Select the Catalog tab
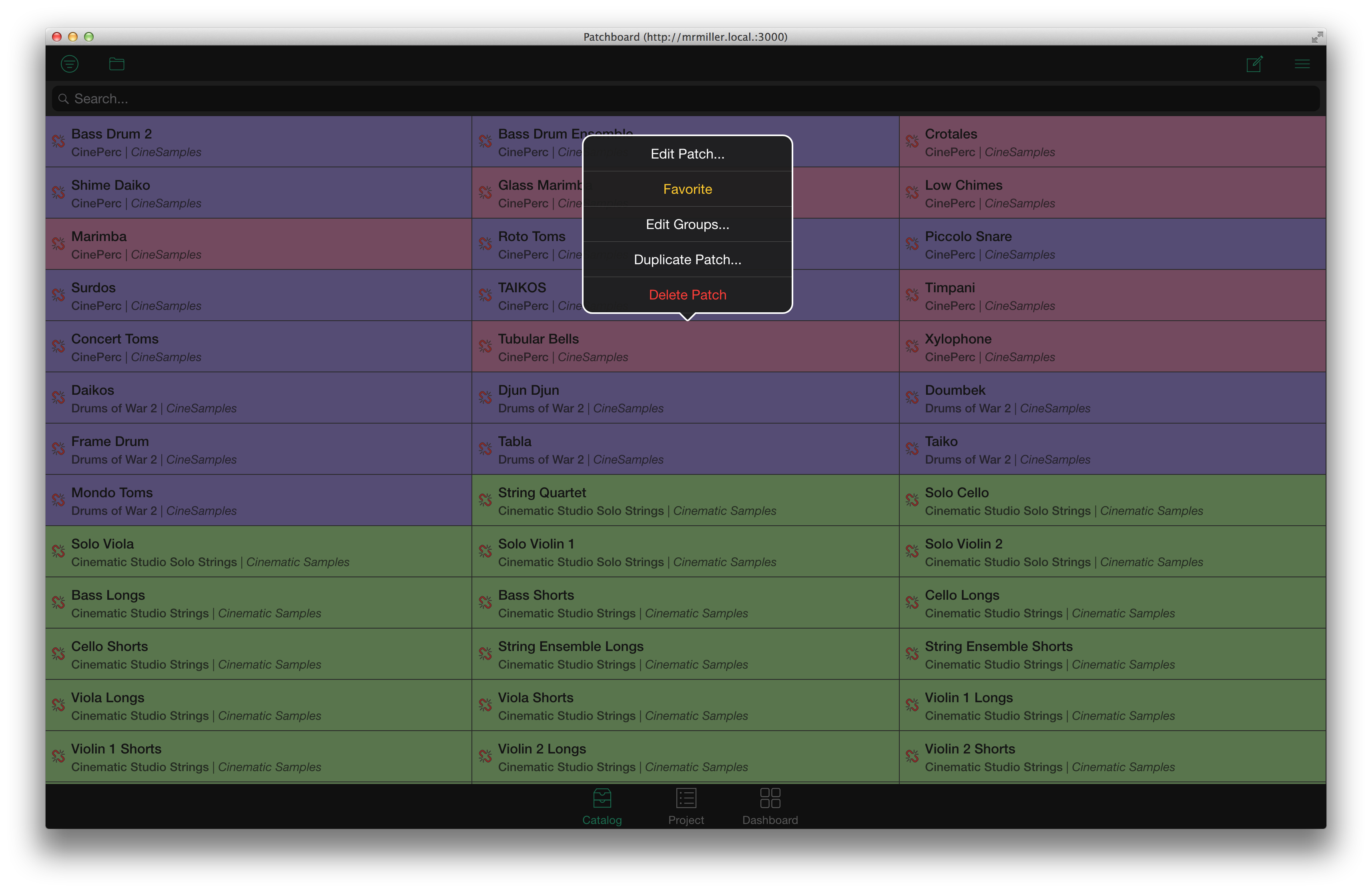This screenshot has width=1372, height=892. coord(602,806)
